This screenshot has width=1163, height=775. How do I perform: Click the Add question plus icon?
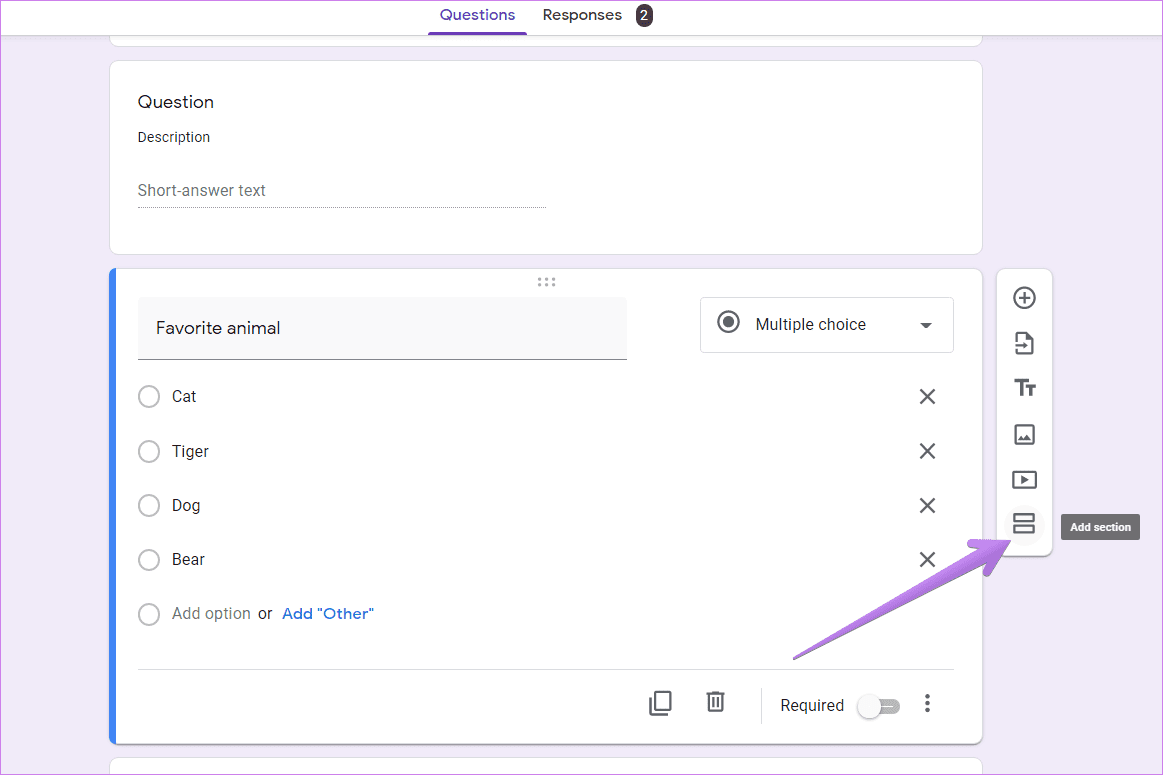click(1024, 298)
